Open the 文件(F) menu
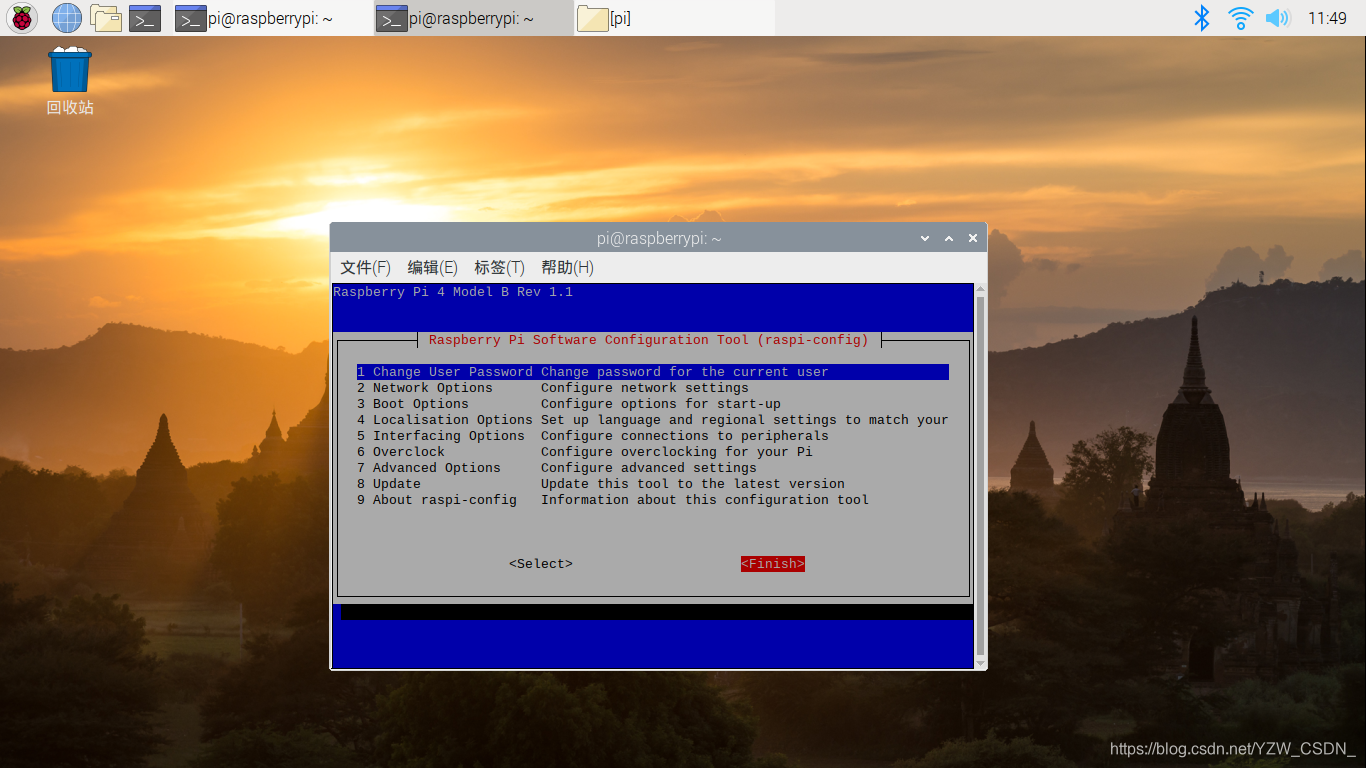This screenshot has height=768, width=1366. pos(365,268)
